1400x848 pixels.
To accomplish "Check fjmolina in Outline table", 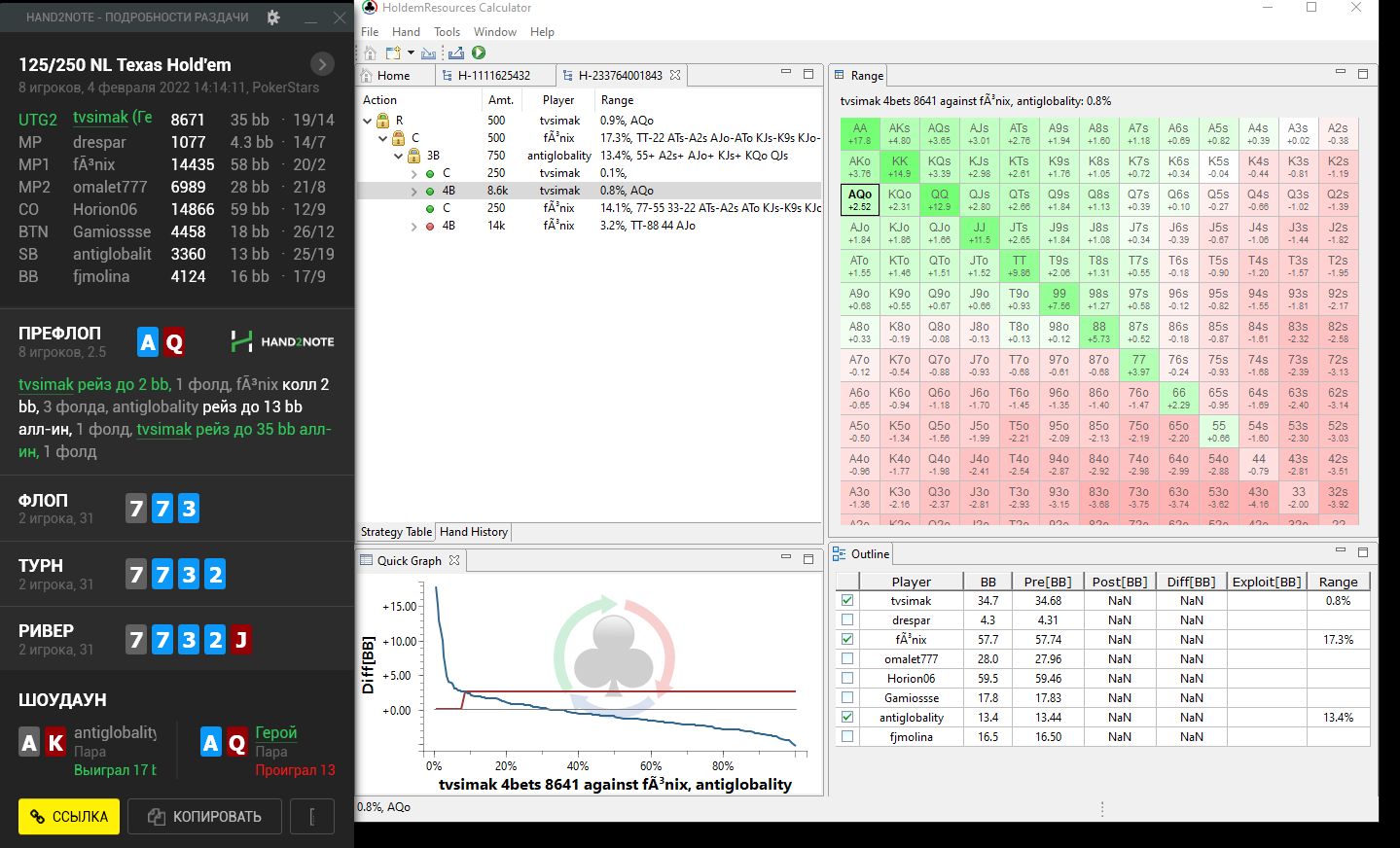I will tap(847, 736).
